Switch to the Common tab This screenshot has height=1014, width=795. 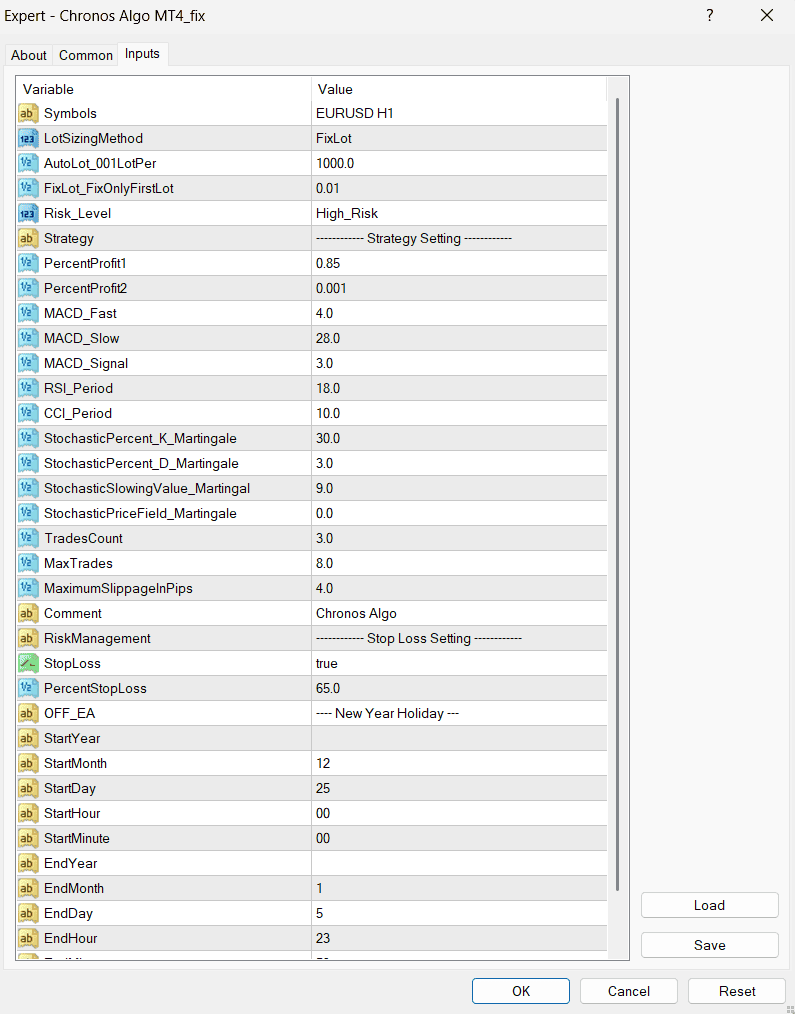85,55
